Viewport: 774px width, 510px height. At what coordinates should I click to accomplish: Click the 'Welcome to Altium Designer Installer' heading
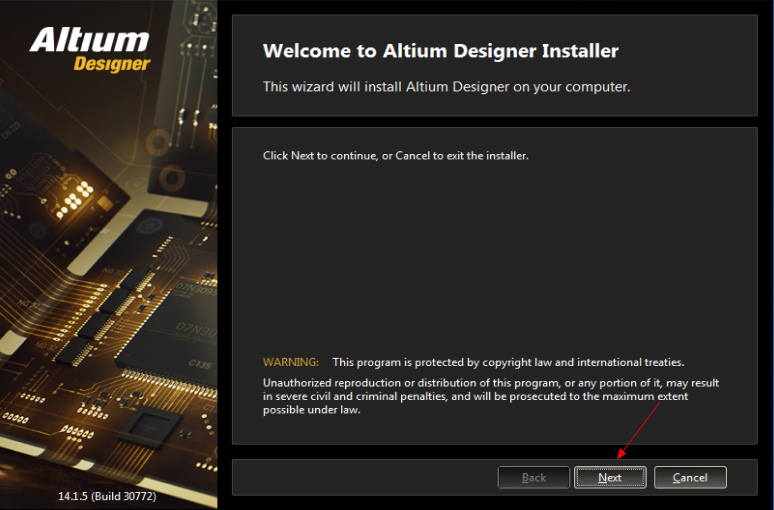(440, 51)
